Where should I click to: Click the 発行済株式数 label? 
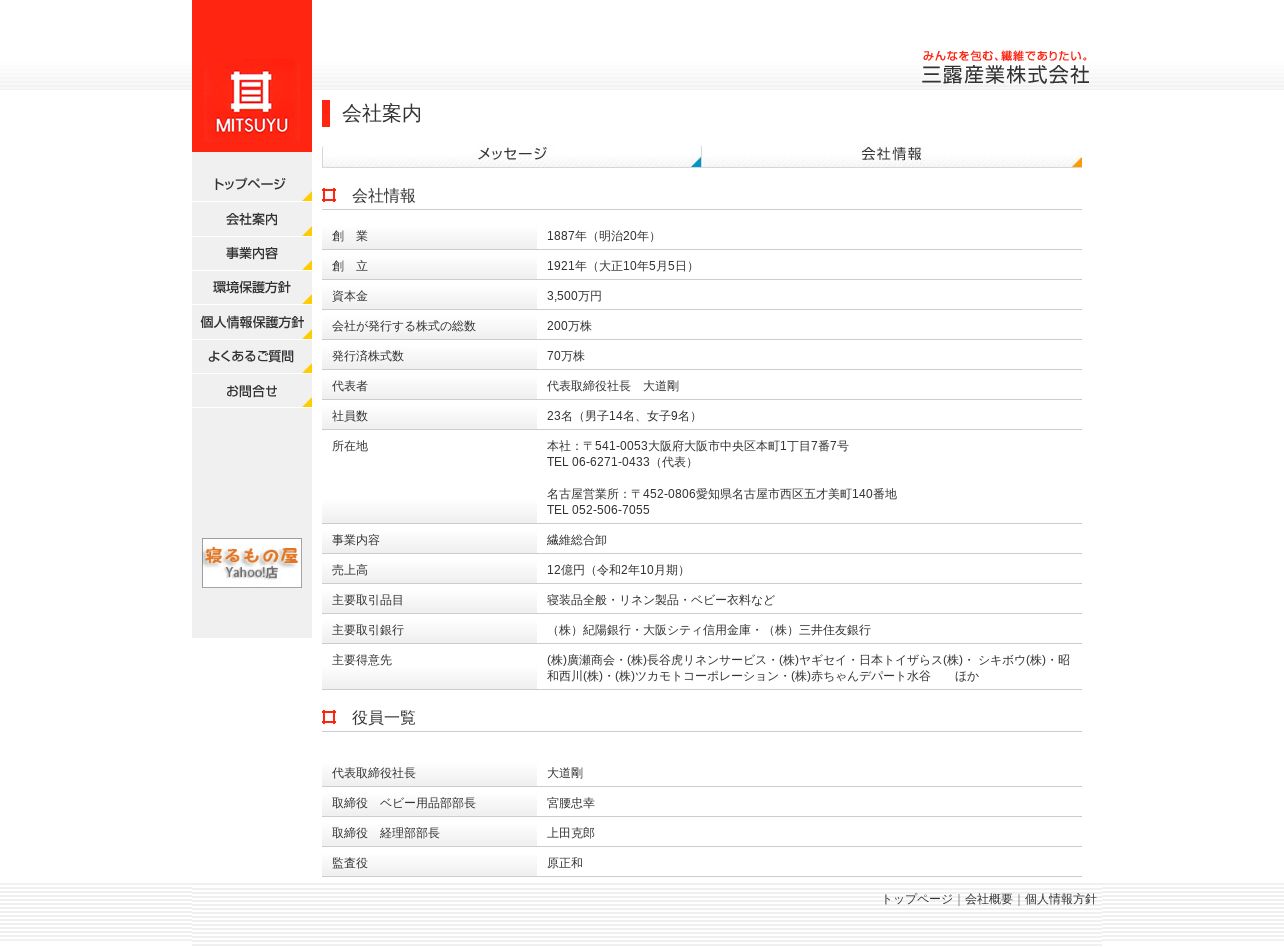[368, 356]
